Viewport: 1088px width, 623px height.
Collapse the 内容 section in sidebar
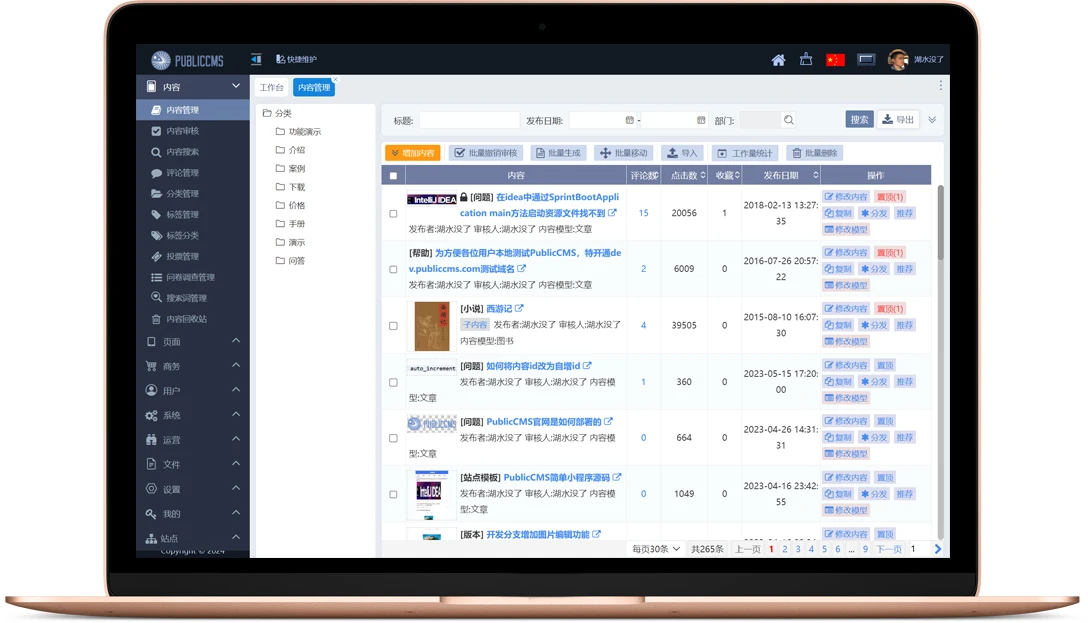click(235, 85)
